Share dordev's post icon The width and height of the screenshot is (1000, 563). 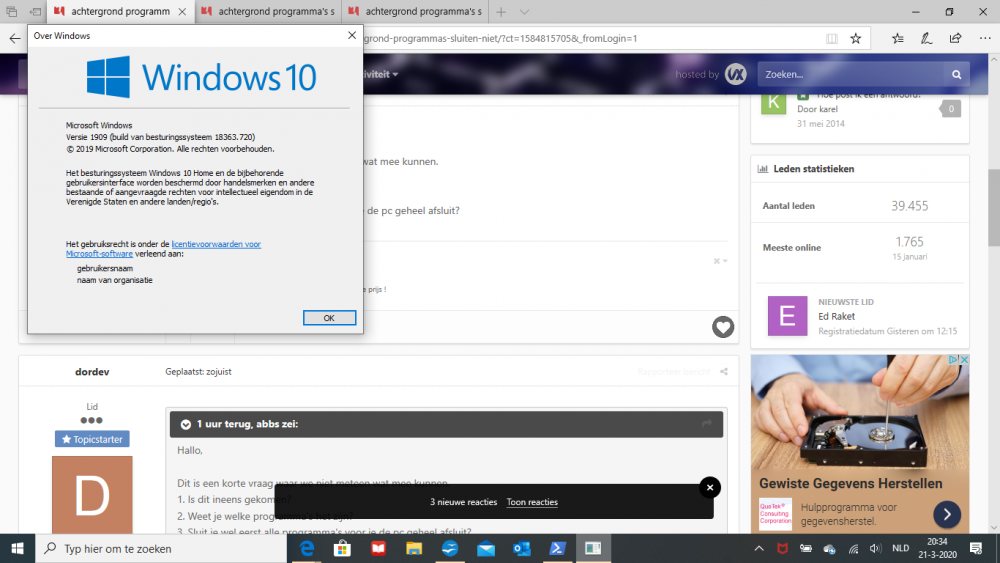tap(724, 372)
